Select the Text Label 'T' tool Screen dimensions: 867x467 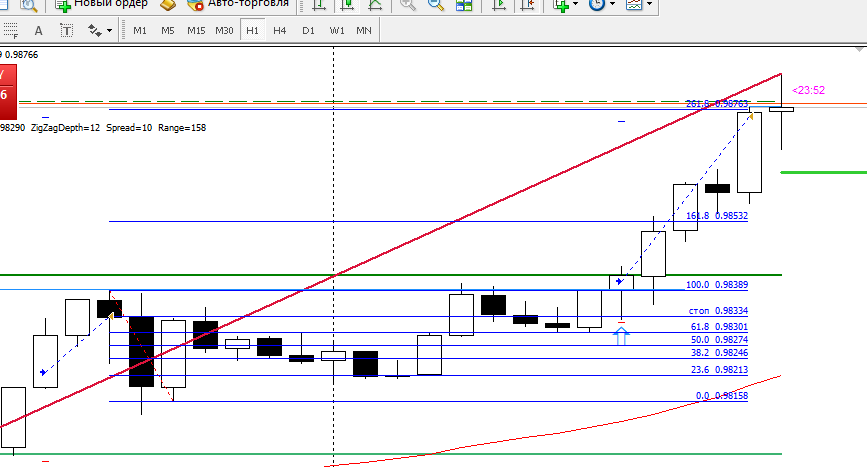click(66, 30)
